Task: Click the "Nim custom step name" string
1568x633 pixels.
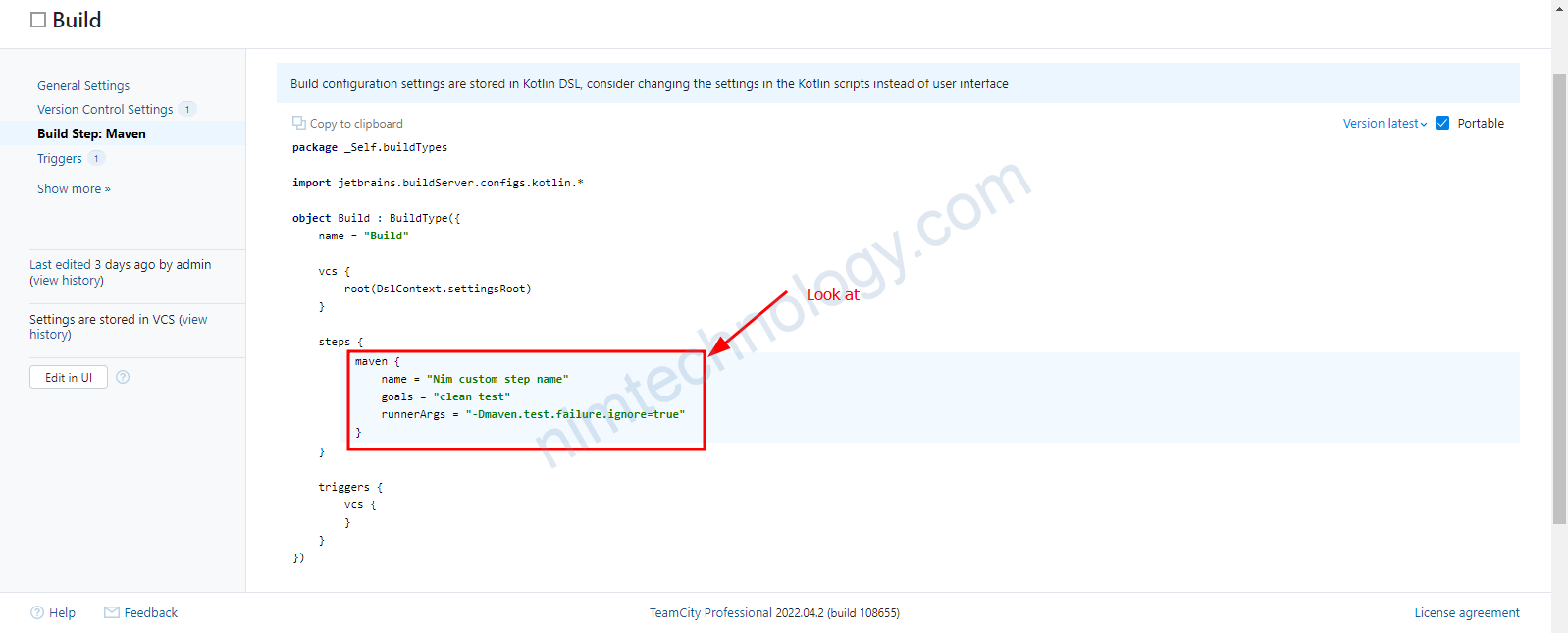Action: (x=497, y=379)
